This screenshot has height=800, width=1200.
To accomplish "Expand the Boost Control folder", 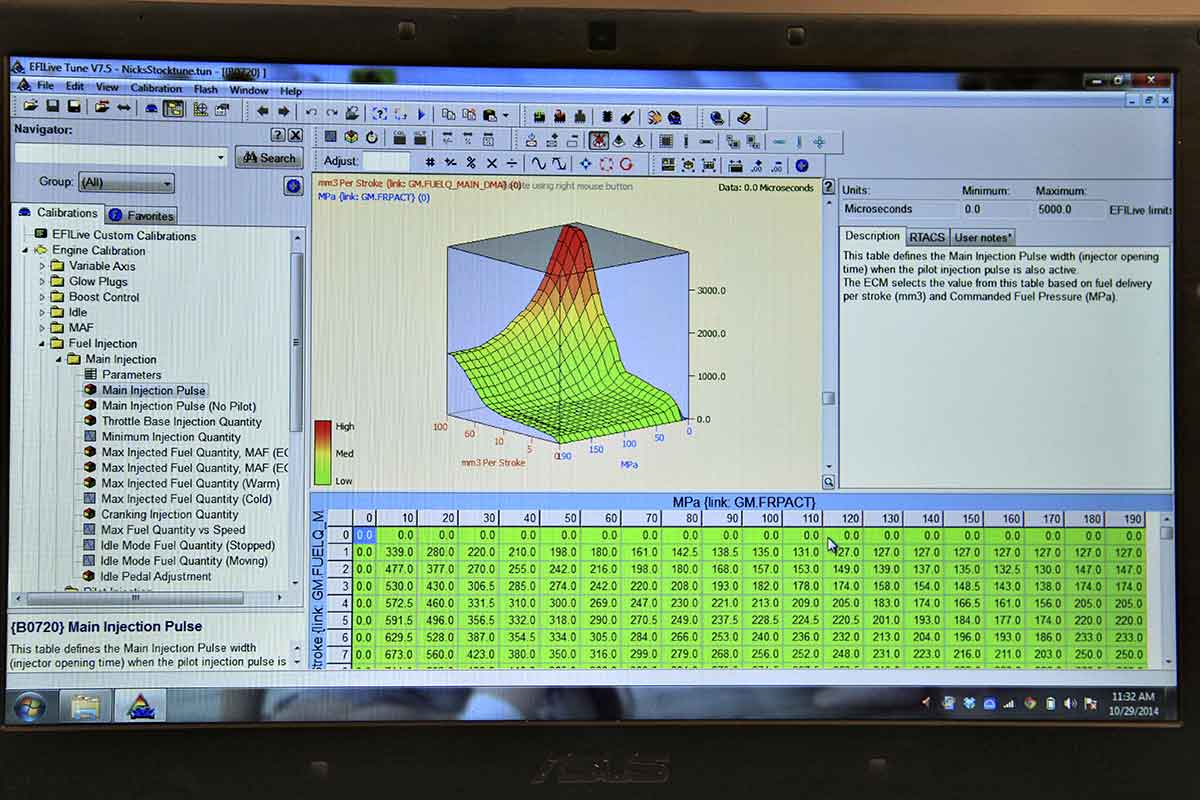I will 43,297.
